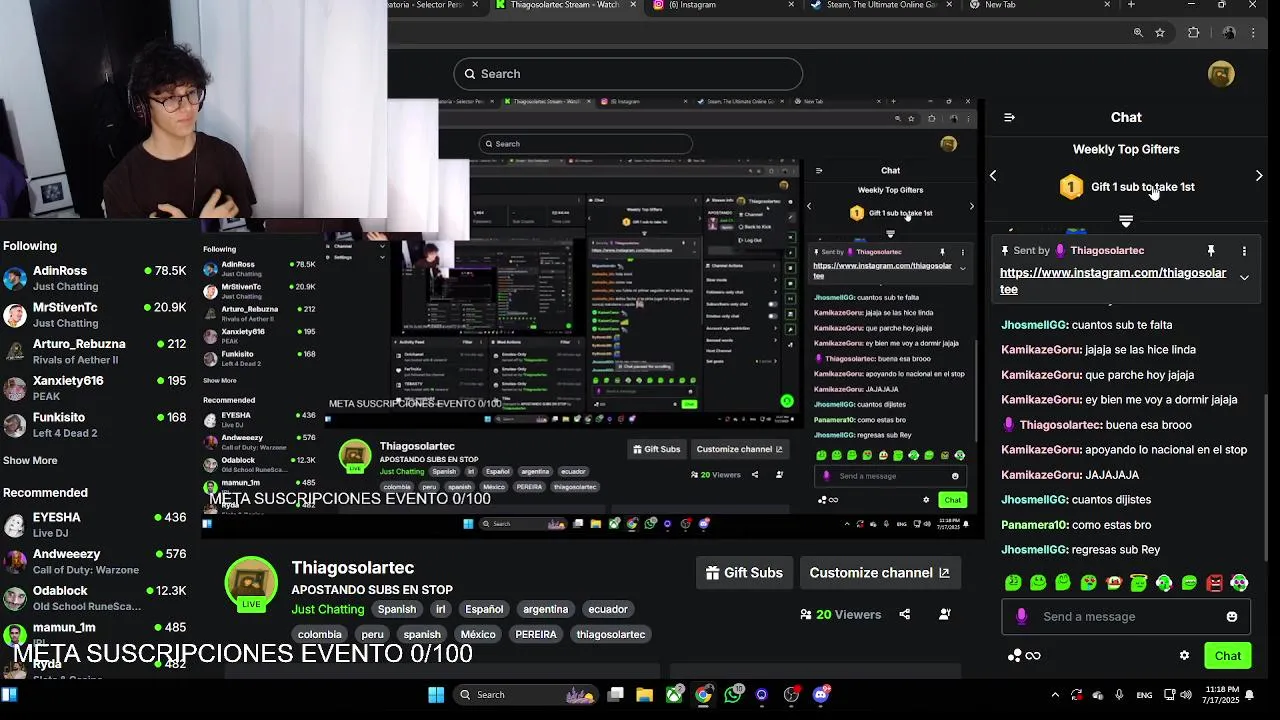Screen dimensions: 1280x720
Task: Open EYESHA channel in Recommended list
Action: pyautogui.click(x=95, y=525)
